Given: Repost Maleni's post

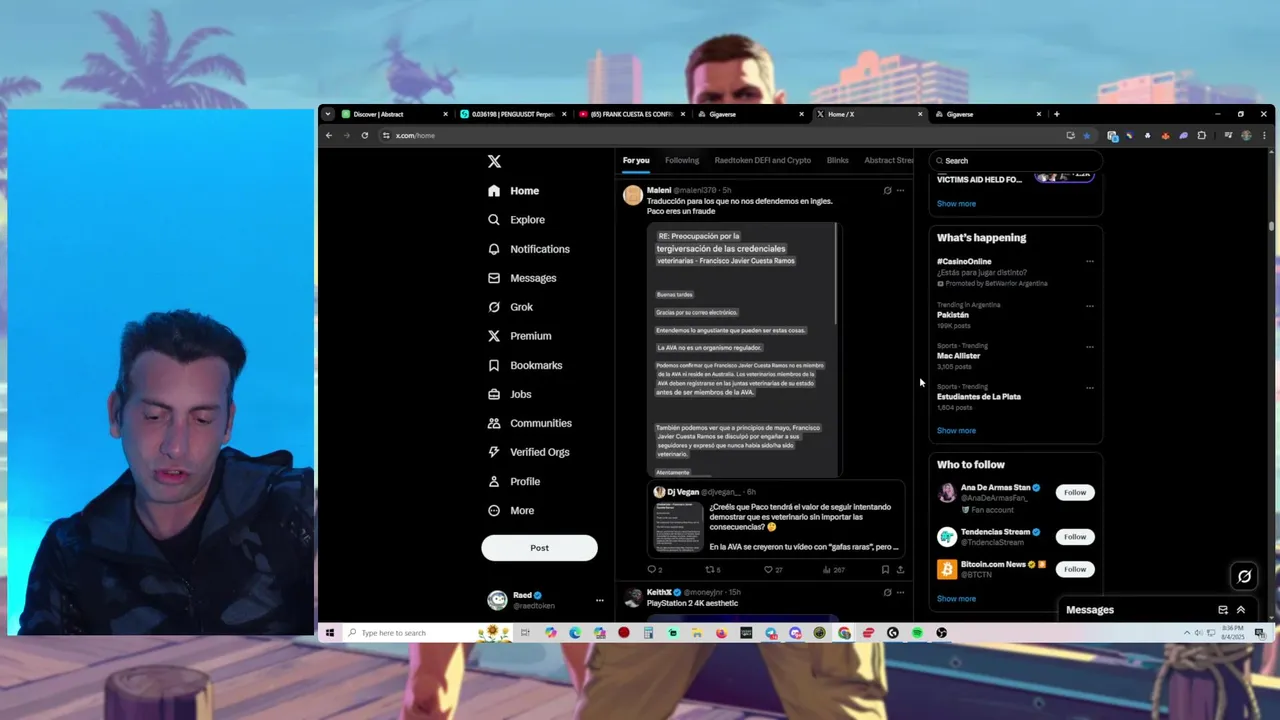Looking at the screenshot, I should tap(713, 570).
